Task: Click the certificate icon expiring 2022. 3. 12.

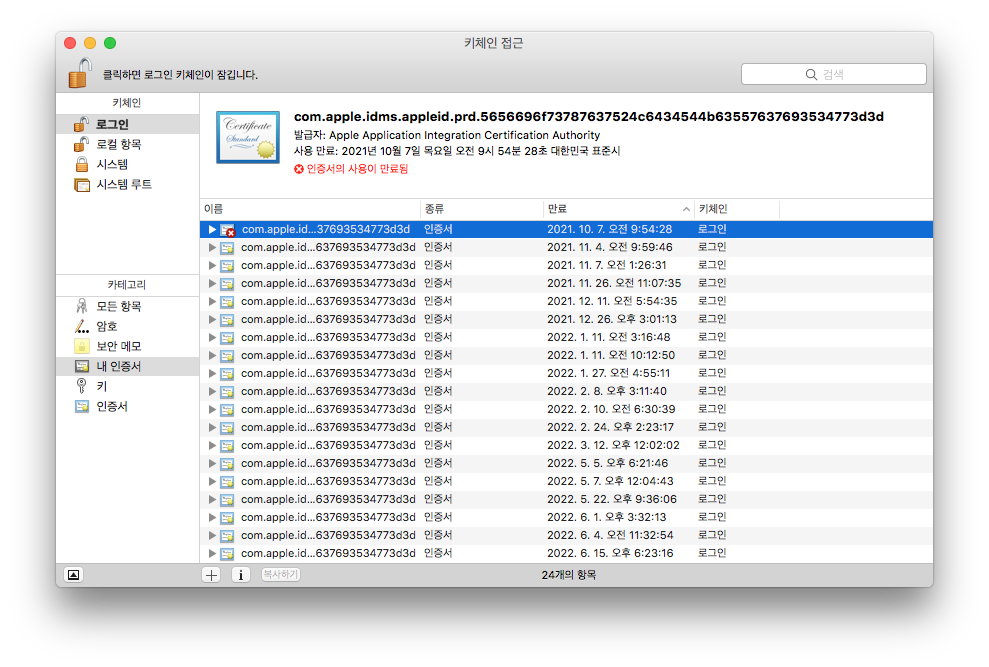Action: tap(227, 446)
